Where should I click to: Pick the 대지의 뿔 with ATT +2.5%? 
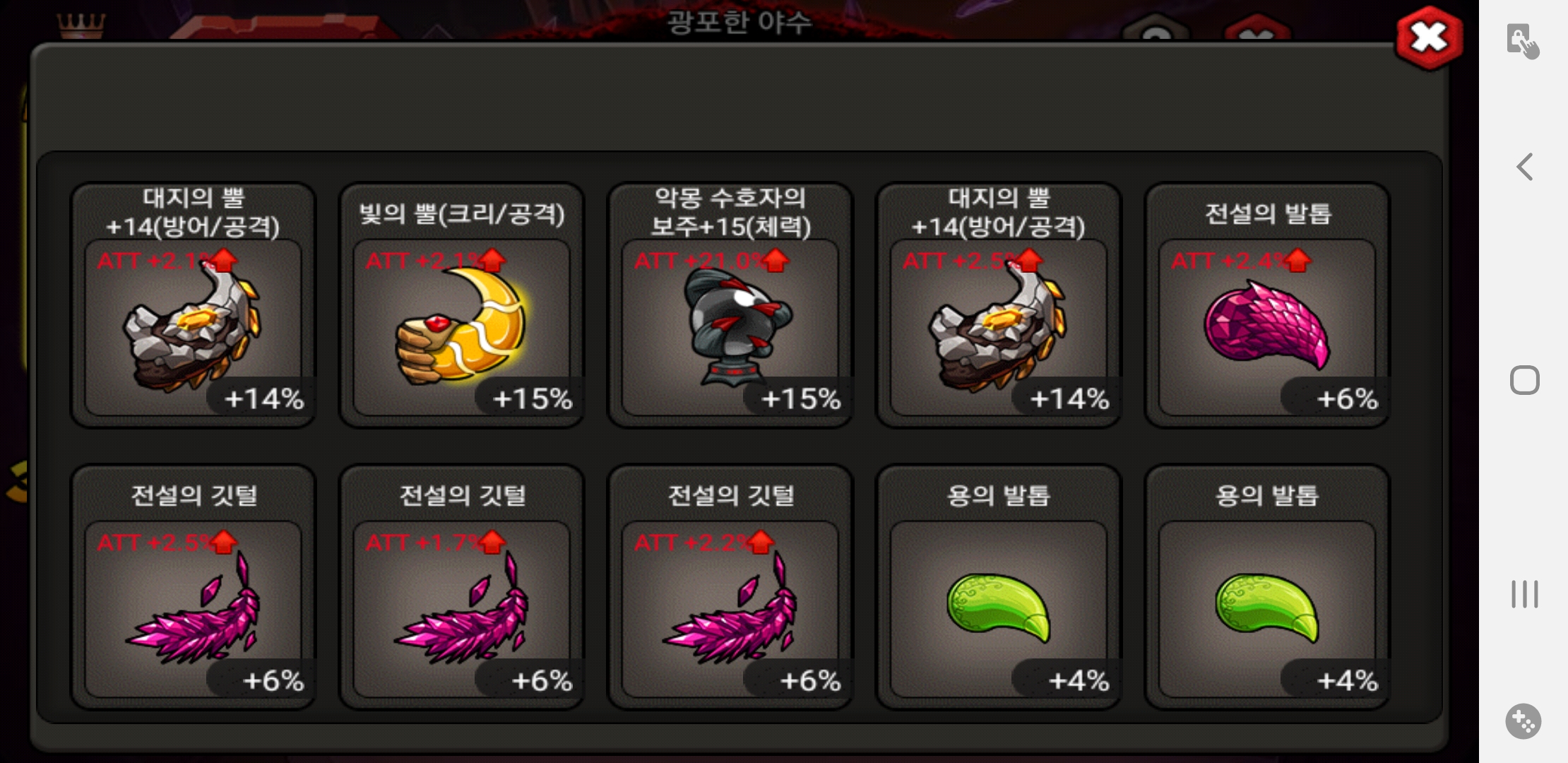[x=999, y=305]
